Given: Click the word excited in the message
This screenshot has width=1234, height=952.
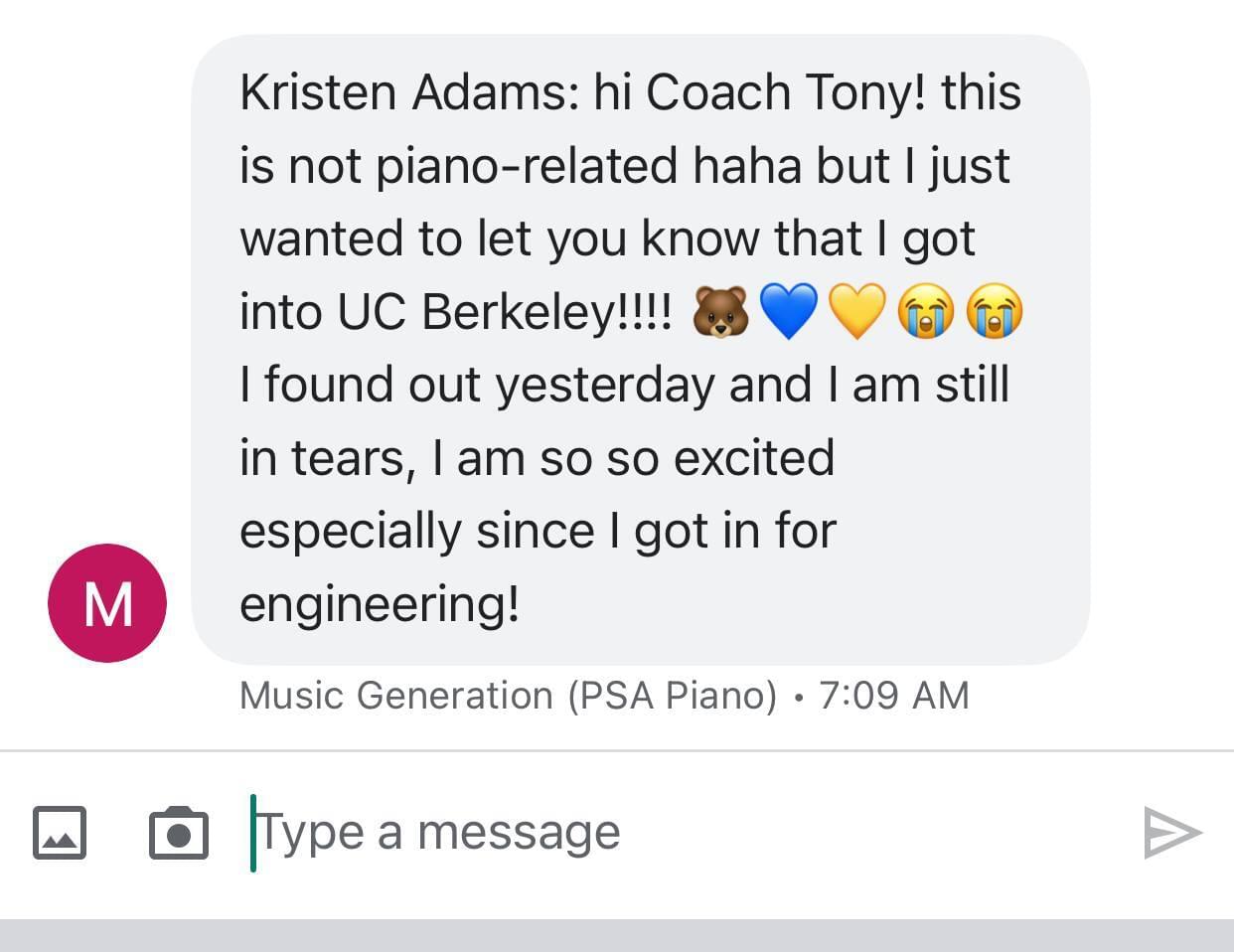Looking at the screenshot, I should (753, 458).
